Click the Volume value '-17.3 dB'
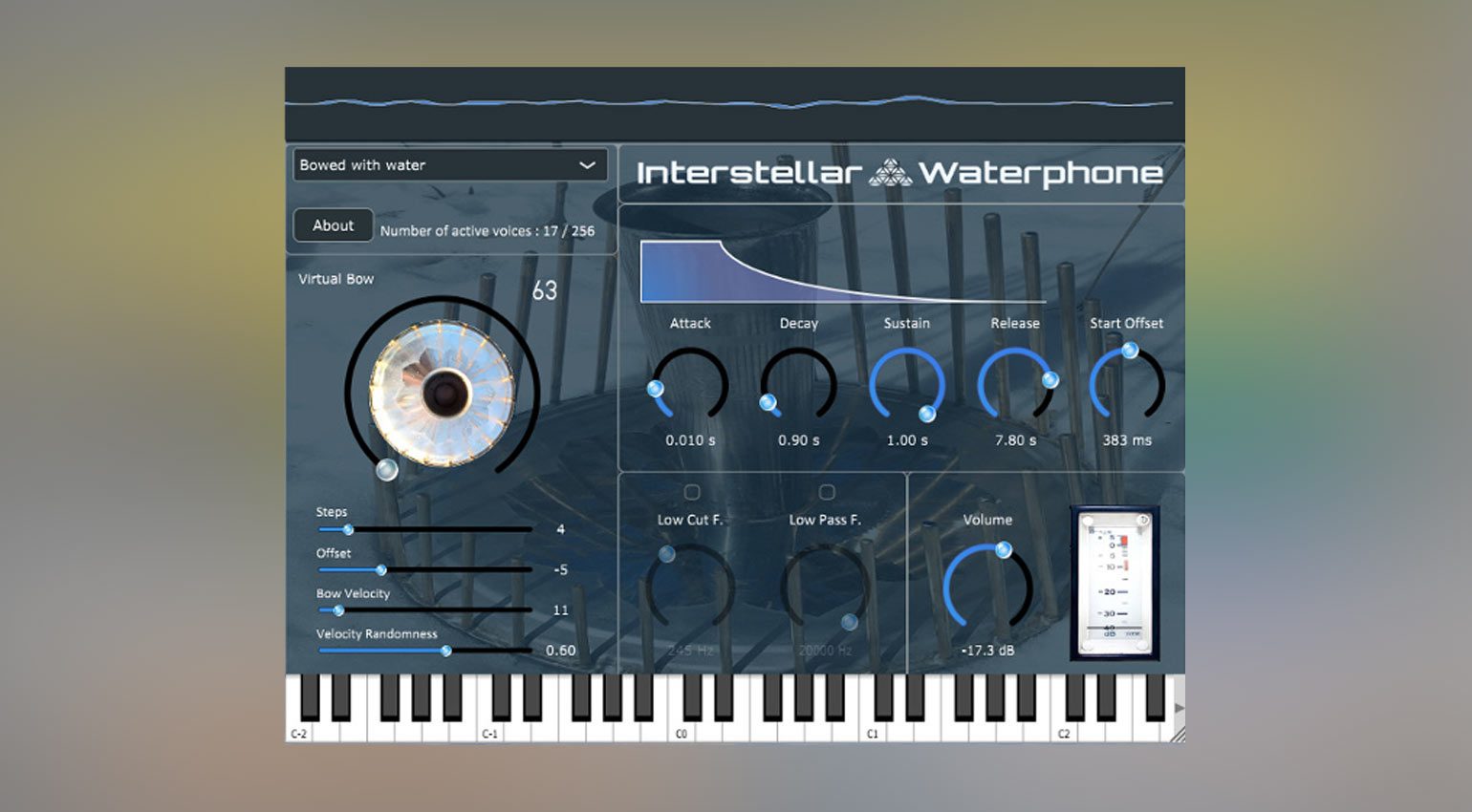This screenshot has width=1472, height=812. [x=987, y=651]
